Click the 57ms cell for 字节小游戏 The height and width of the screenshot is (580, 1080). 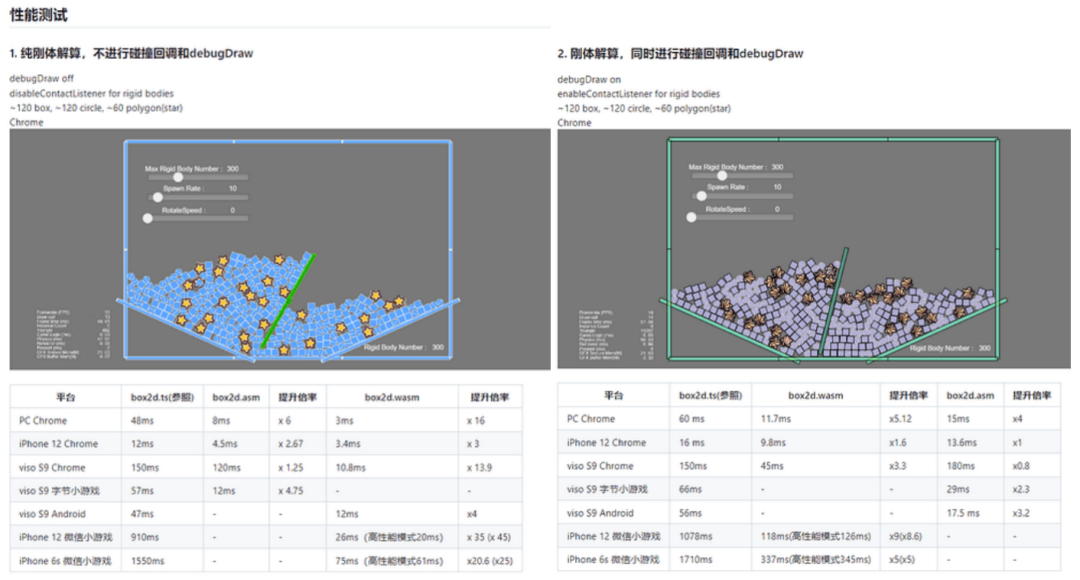click(163, 490)
